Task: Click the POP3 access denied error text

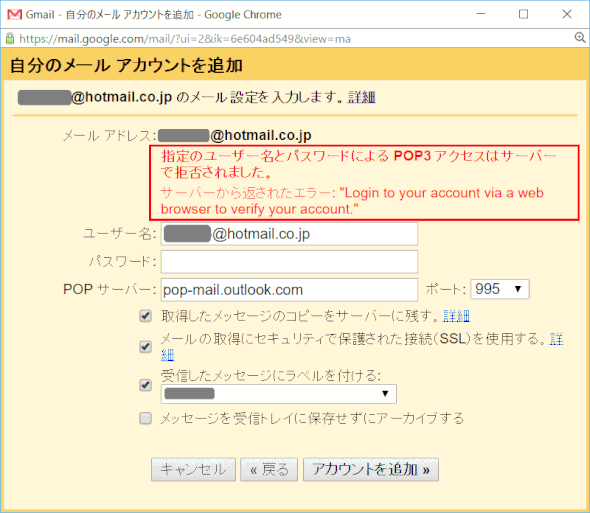Action: click(359, 164)
